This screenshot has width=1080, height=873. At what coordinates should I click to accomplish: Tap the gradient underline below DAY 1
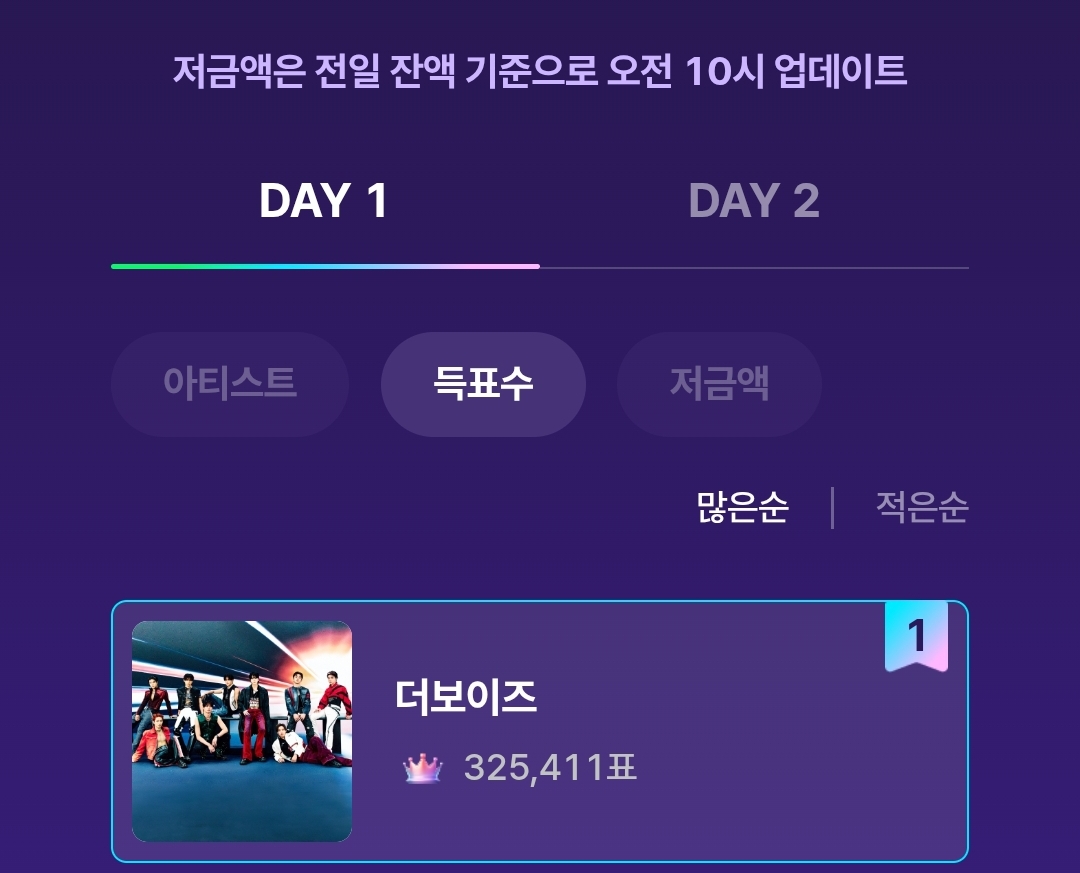pos(325,267)
